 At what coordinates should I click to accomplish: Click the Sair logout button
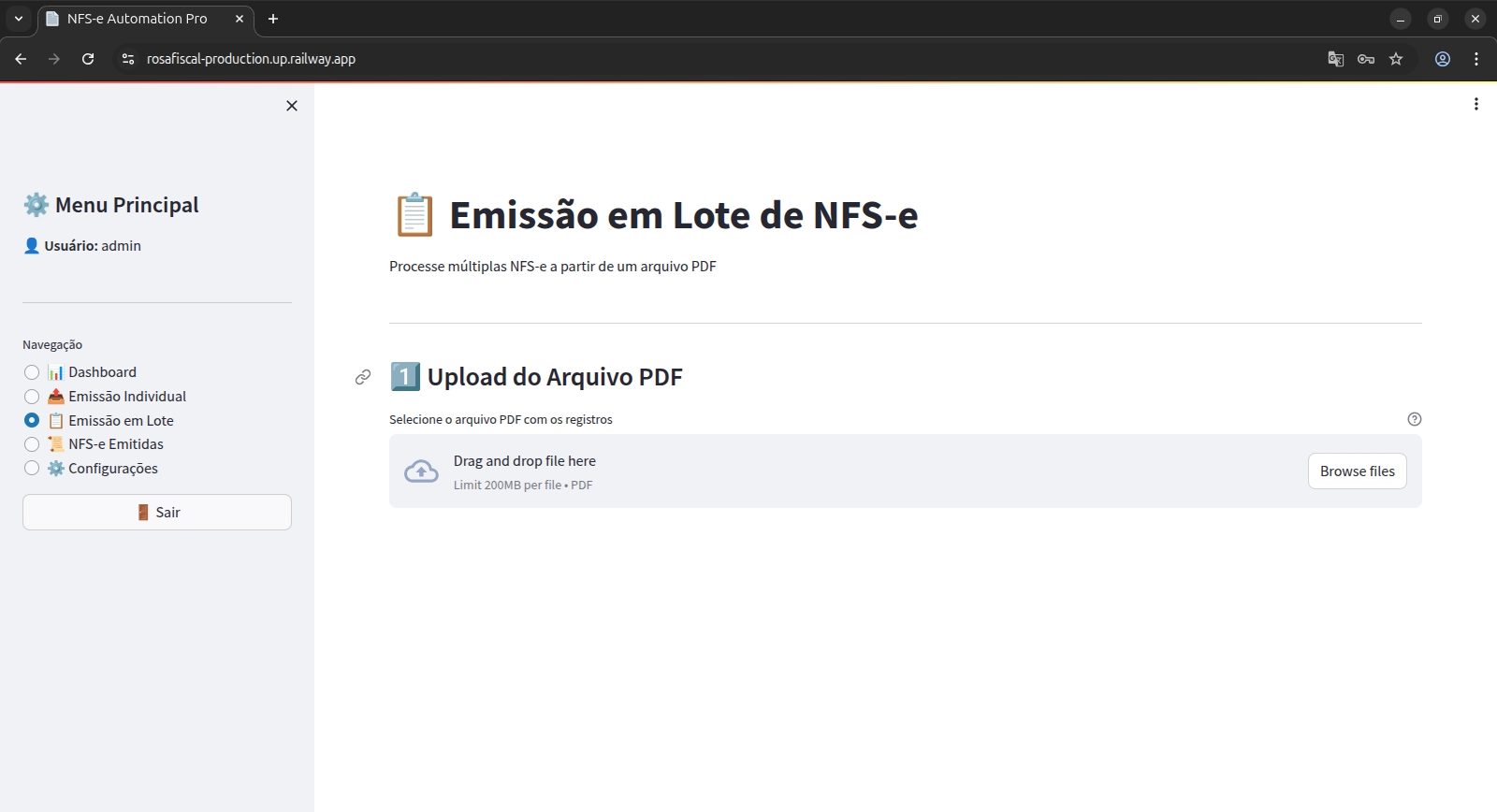coord(157,513)
